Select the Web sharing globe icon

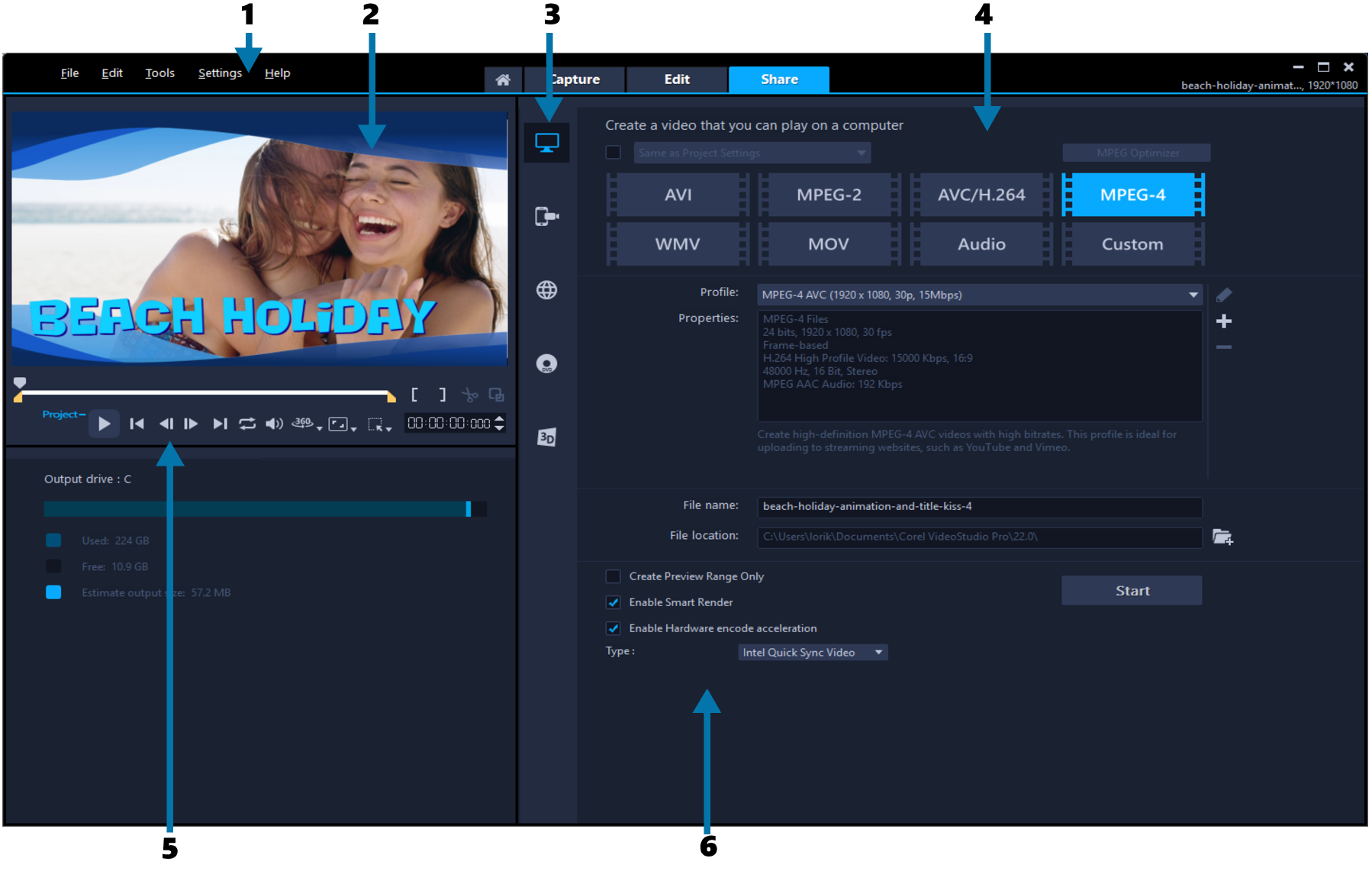[546, 290]
